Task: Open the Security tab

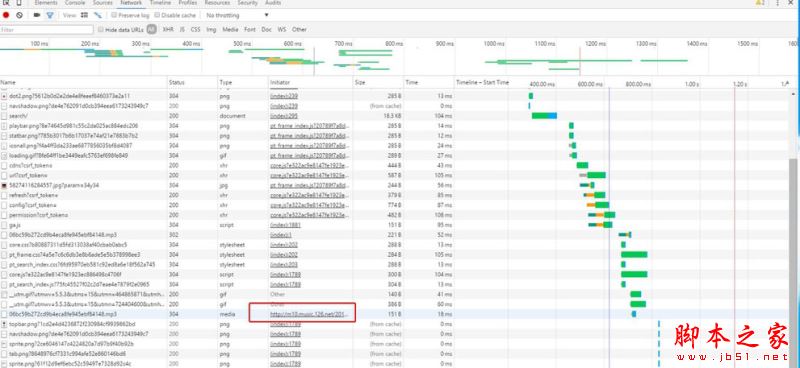Action: click(247, 3)
